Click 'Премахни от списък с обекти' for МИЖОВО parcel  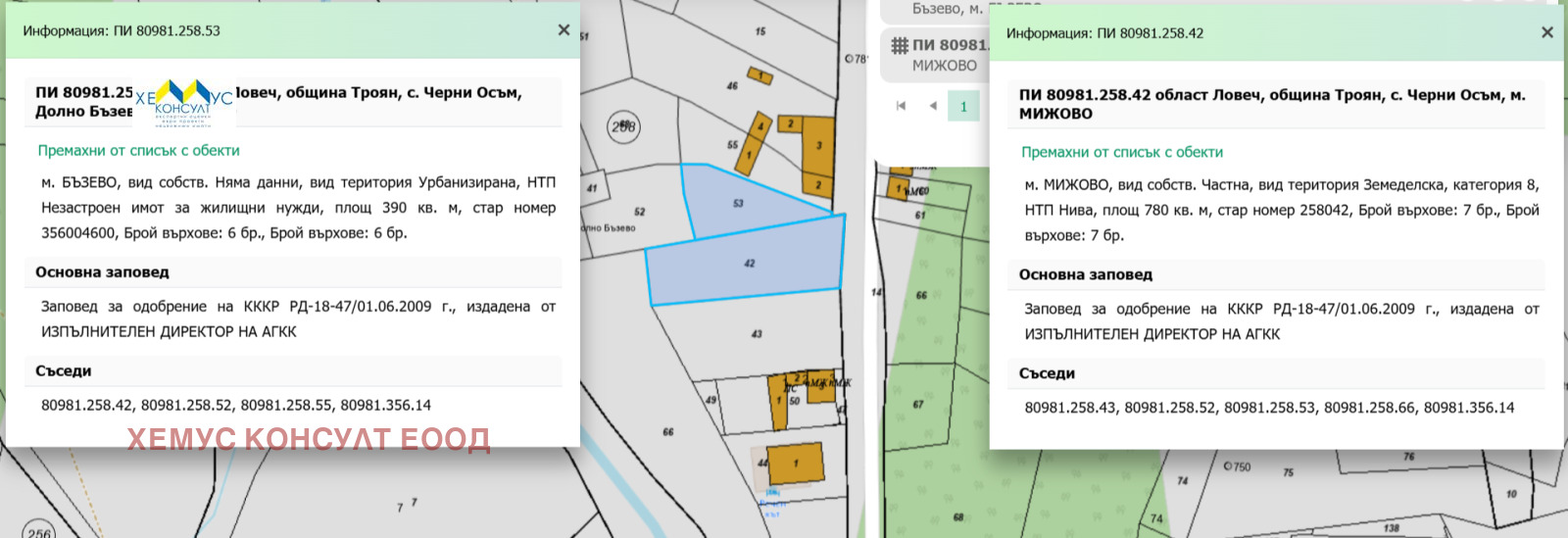pyautogui.click(x=1121, y=152)
